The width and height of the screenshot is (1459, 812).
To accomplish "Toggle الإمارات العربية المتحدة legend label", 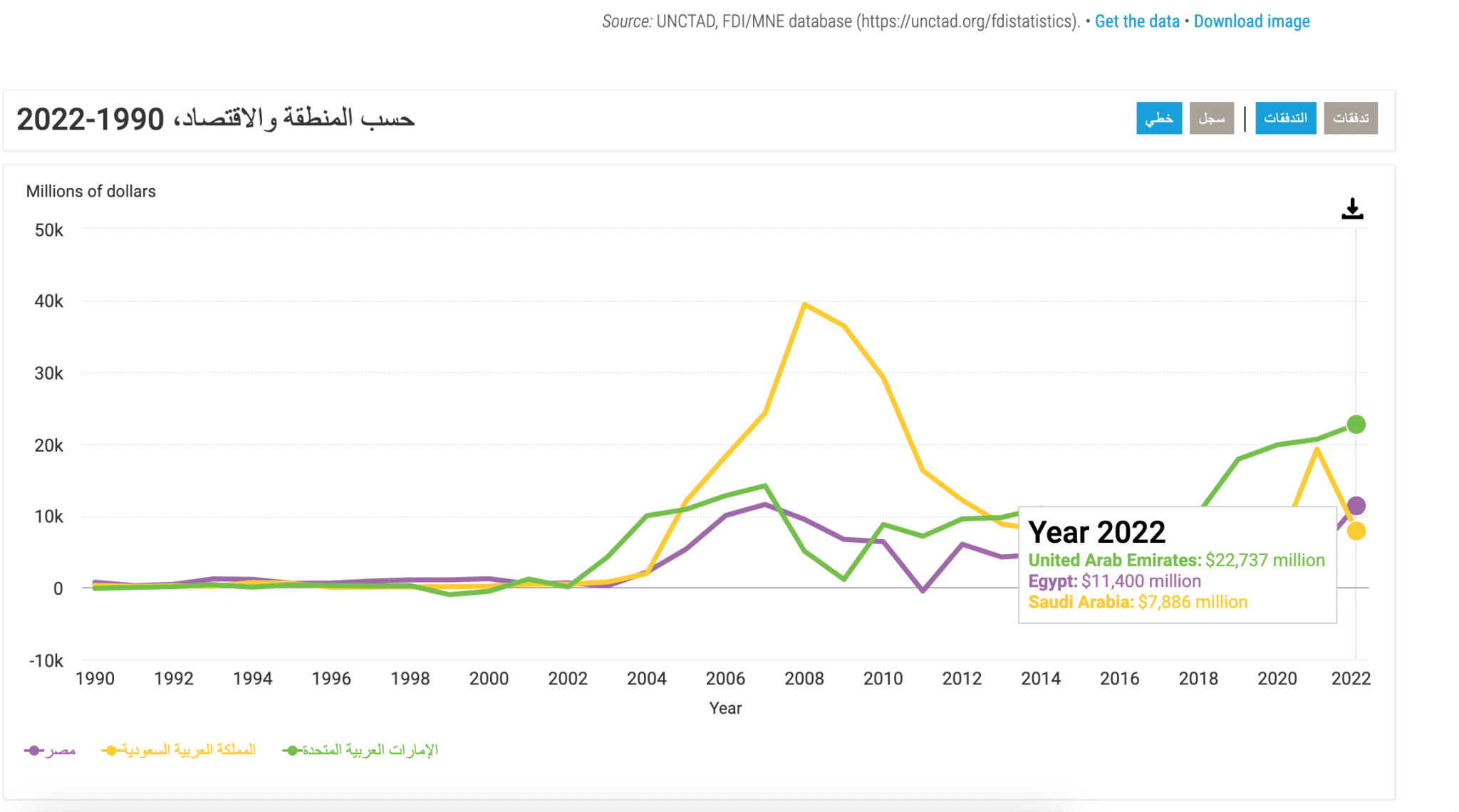I will coord(370,750).
